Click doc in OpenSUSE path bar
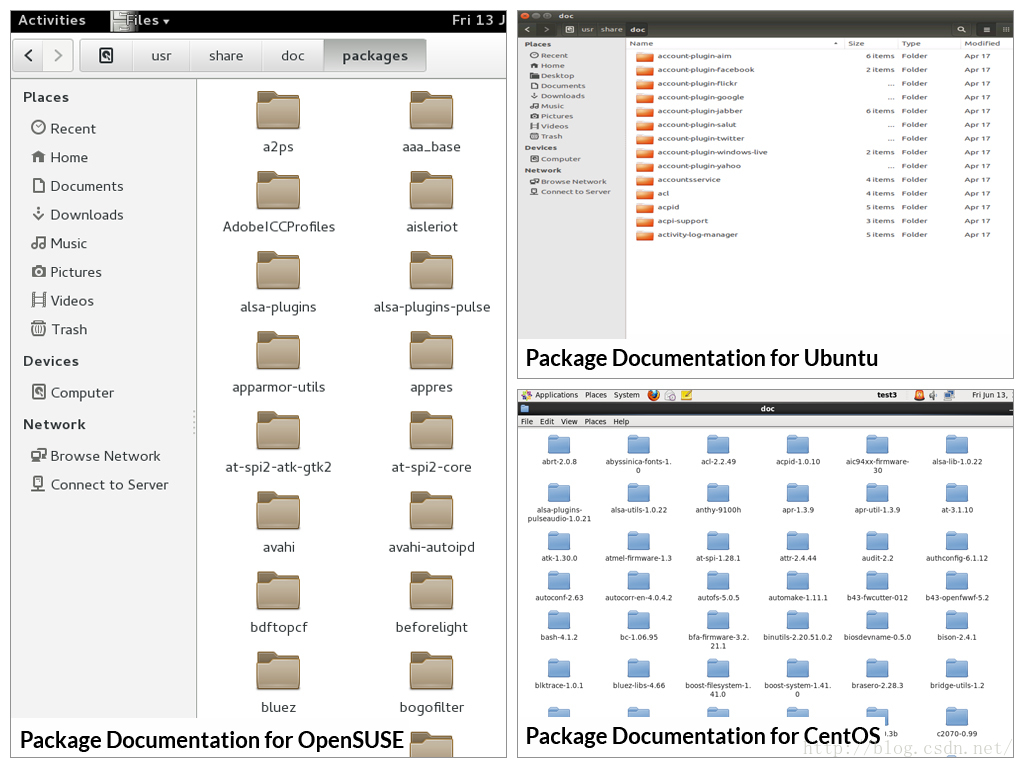This screenshot has height=768, width=1024. [293, 56]
